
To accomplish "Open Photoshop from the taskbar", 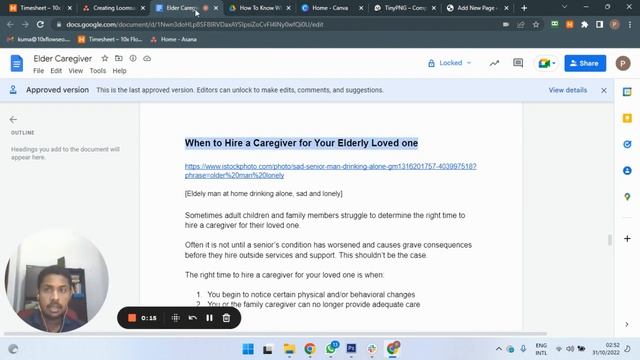I will [351, 349].
